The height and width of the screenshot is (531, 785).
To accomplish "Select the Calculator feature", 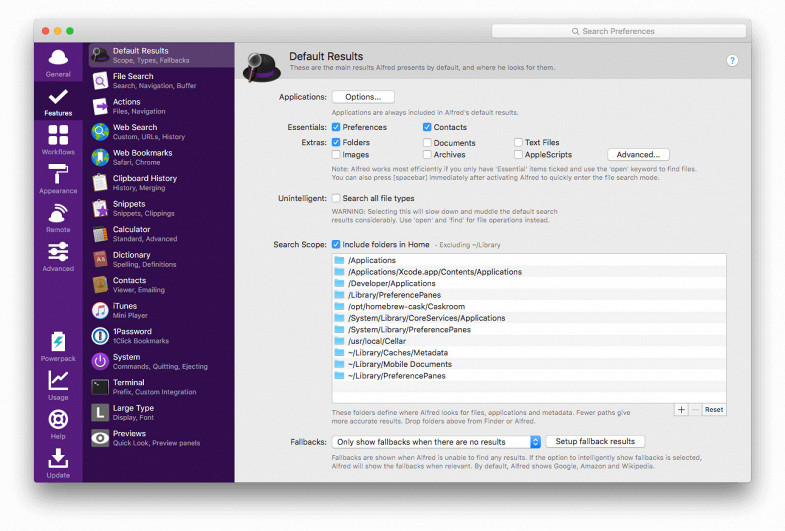I will coord(161,234).
